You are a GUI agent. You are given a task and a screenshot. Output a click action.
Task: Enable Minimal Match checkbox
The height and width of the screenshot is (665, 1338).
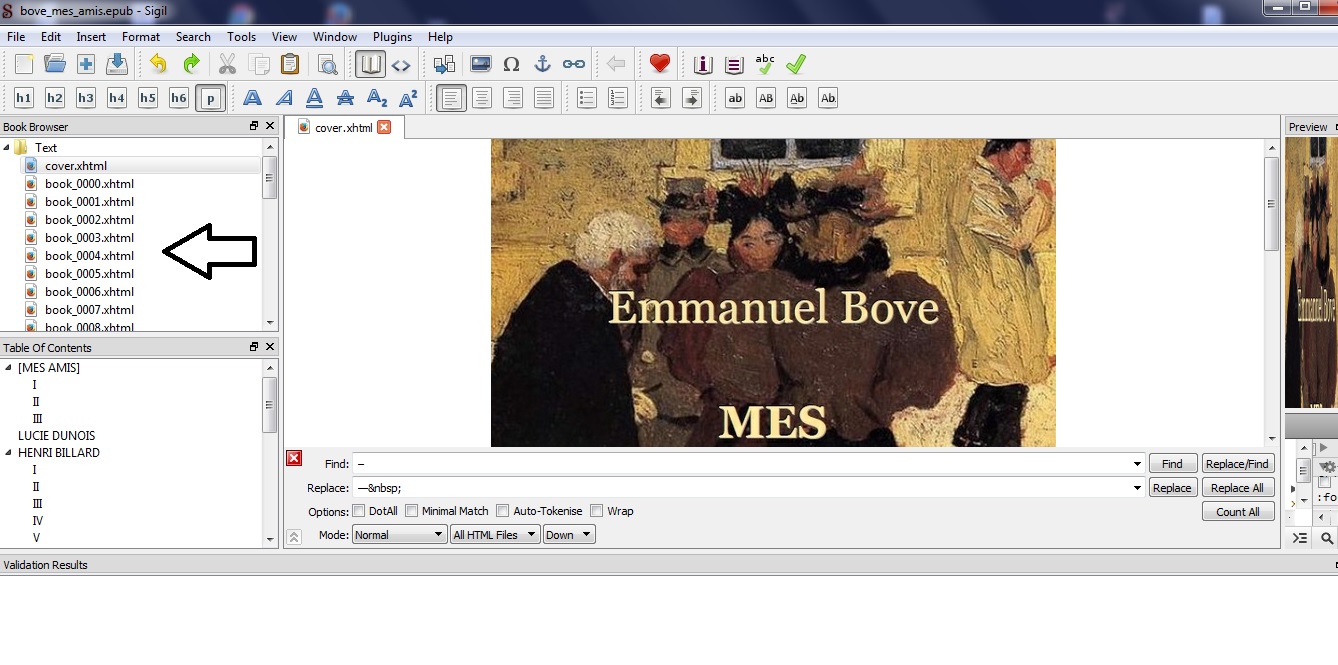pyautogui.click(x=411, y=511)
